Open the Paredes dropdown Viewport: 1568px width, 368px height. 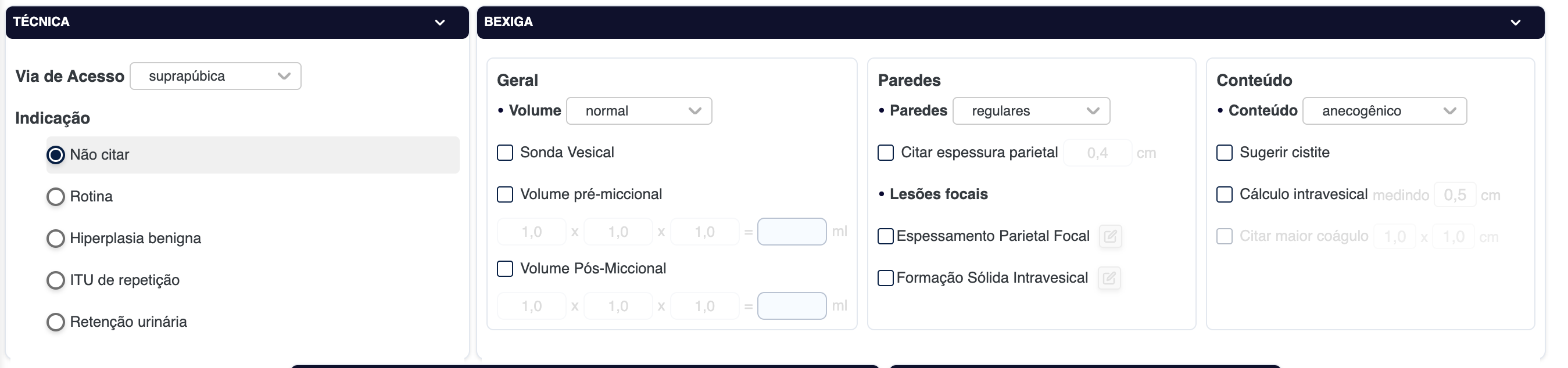(1030, 111)
